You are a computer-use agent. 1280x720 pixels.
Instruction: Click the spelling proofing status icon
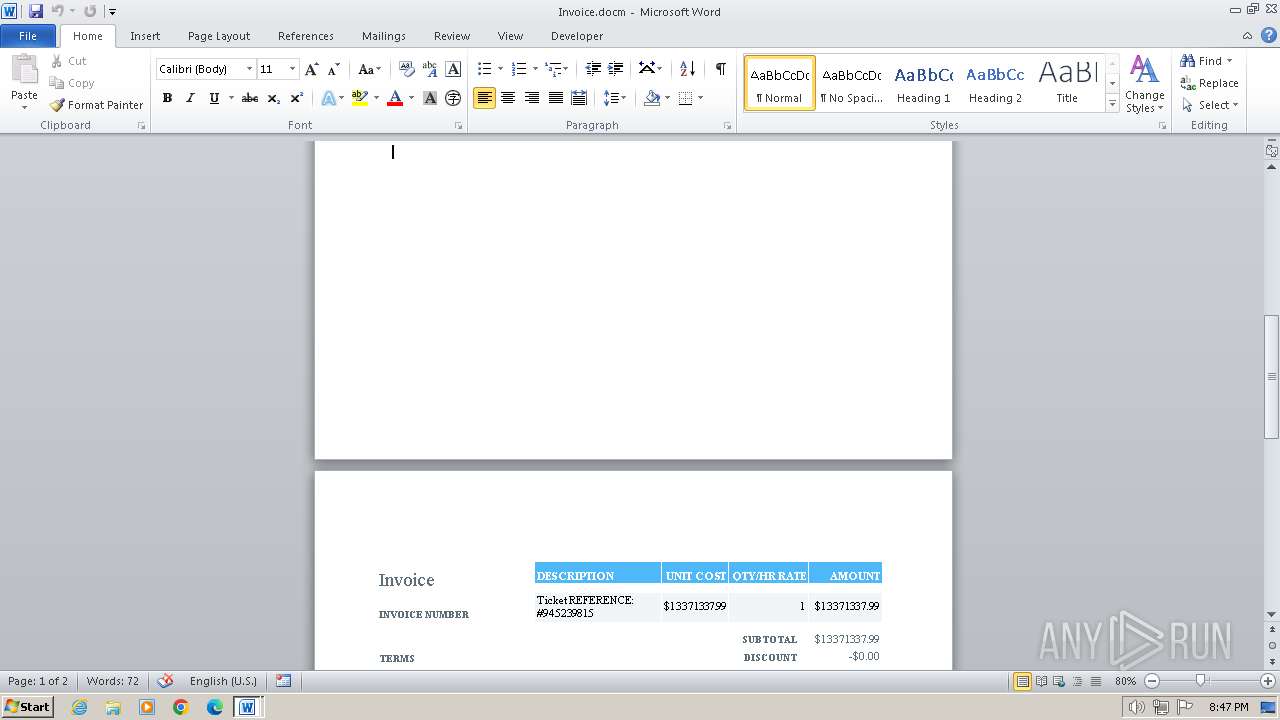(166, 681)
